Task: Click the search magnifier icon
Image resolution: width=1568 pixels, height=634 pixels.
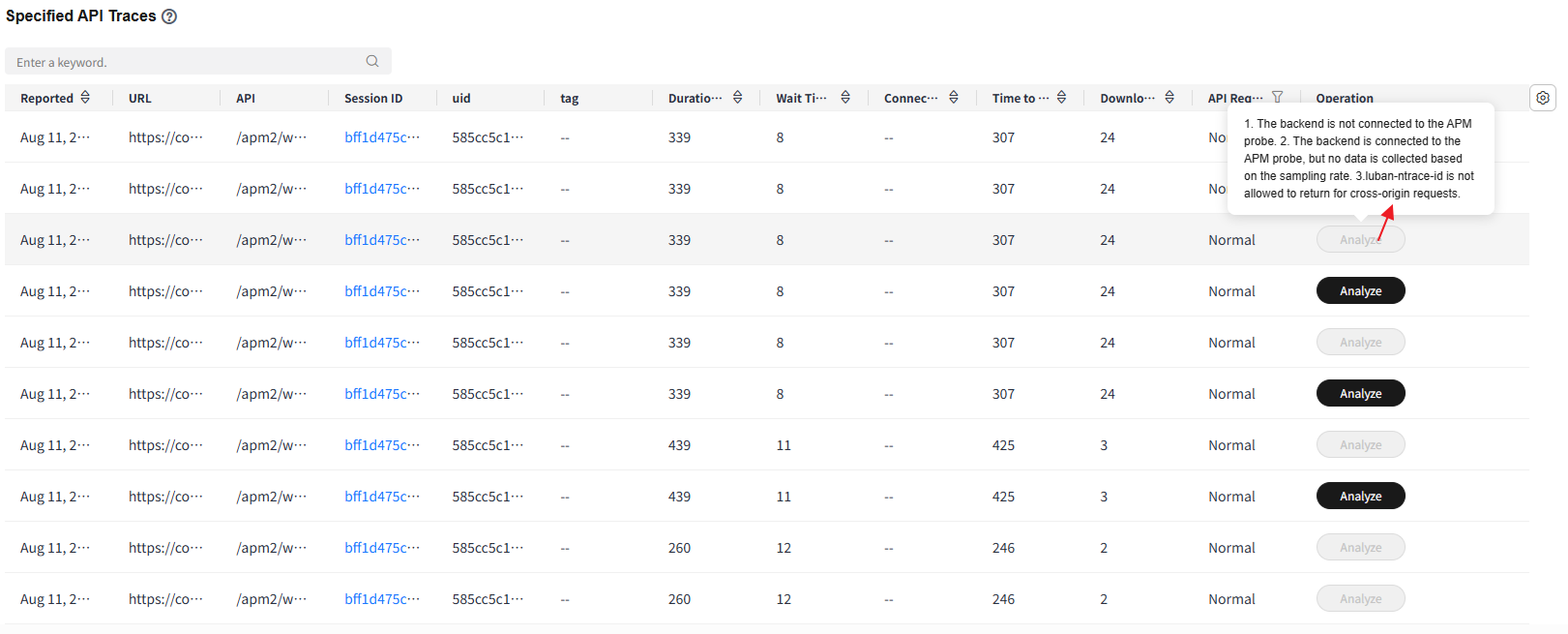Action: pyautogui.click(x=372, y=61)
